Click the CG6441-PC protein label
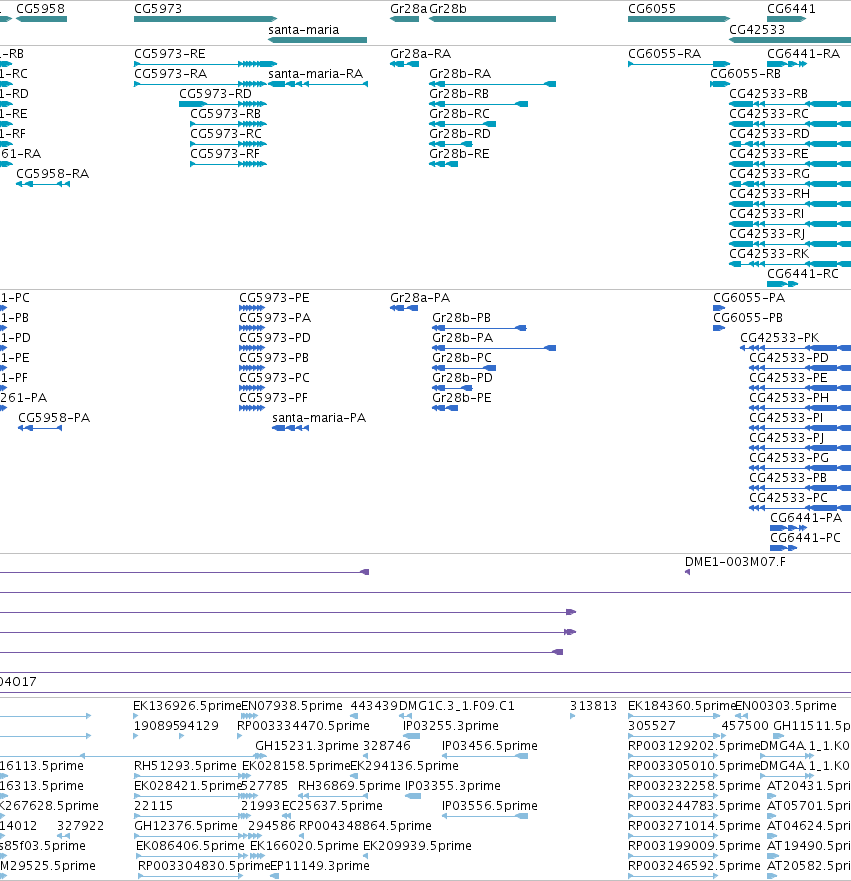The width and height of the screenshot is (851, 881). tap(805, 538)
